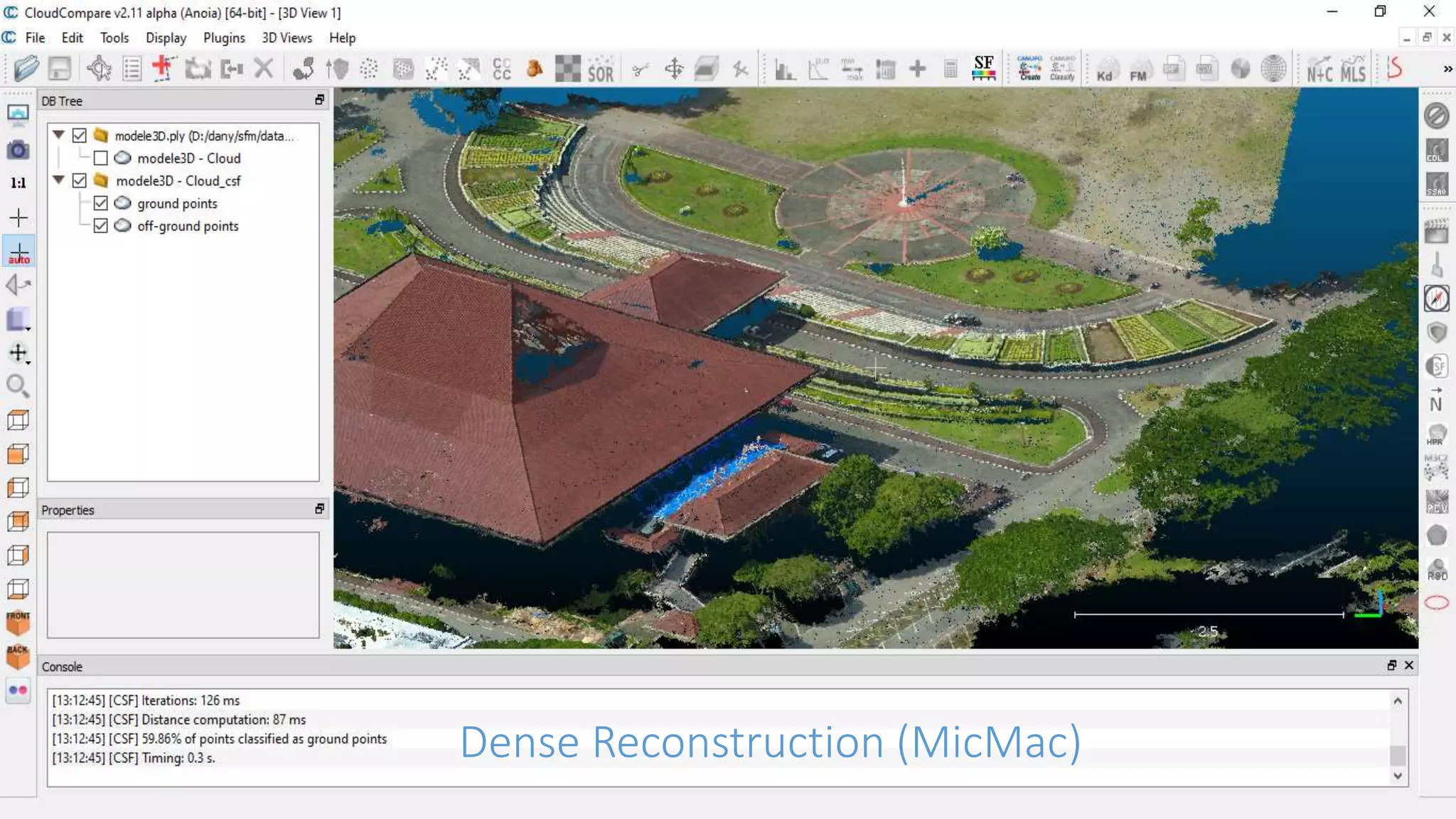The image size is (1456, 819).
Task: Activate the Segment scissors tool
Action: coord(641,69)
